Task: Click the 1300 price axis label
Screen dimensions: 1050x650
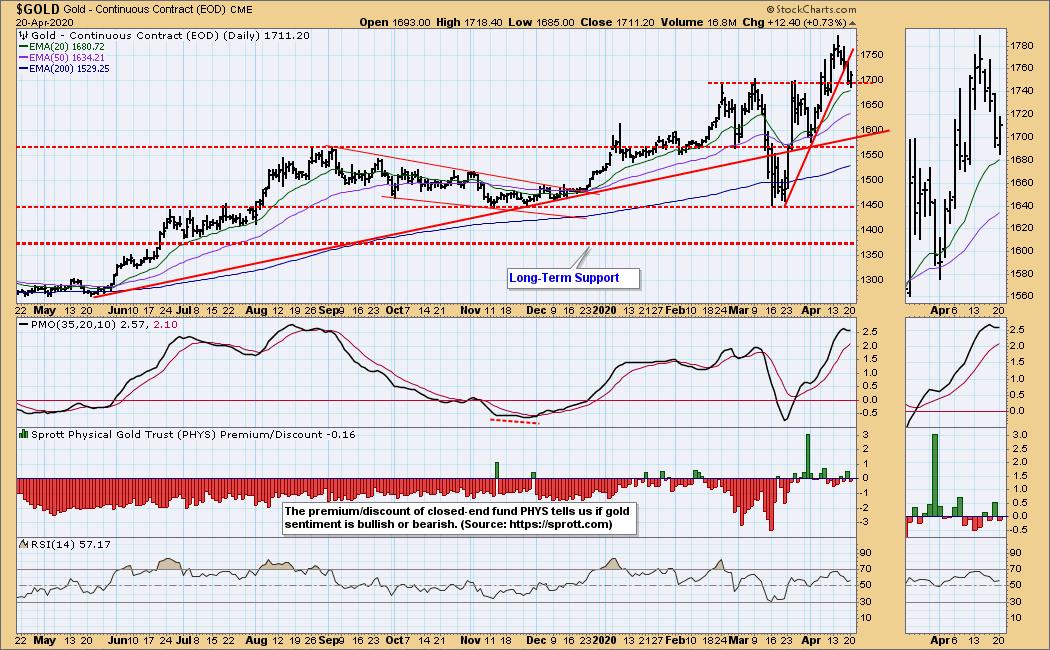Action: 872,280
